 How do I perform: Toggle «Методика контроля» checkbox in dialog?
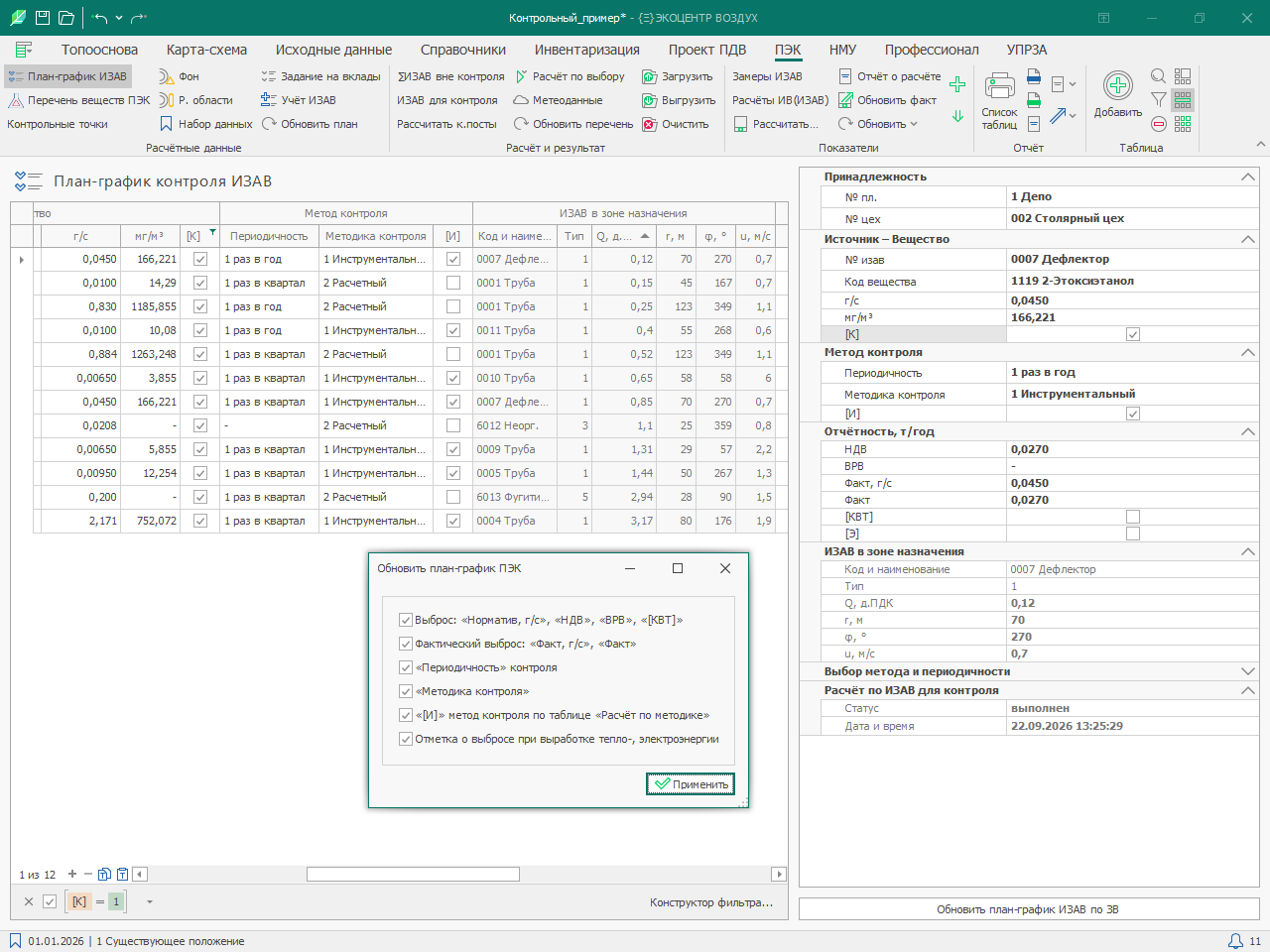click(x=406, y=691)
